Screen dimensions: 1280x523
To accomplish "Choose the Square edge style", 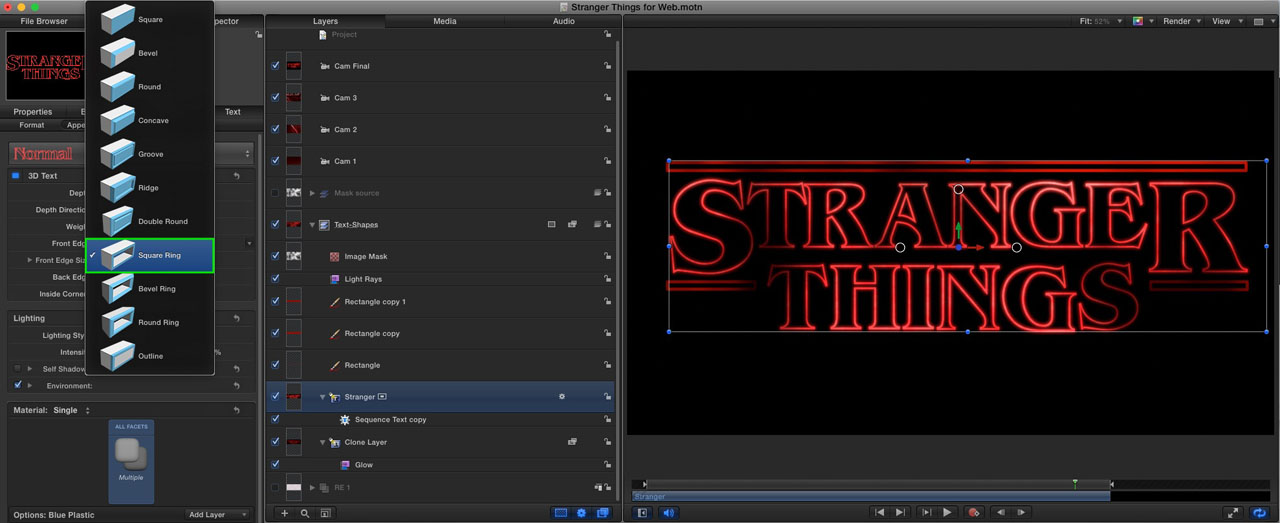I will coord(149,19).
